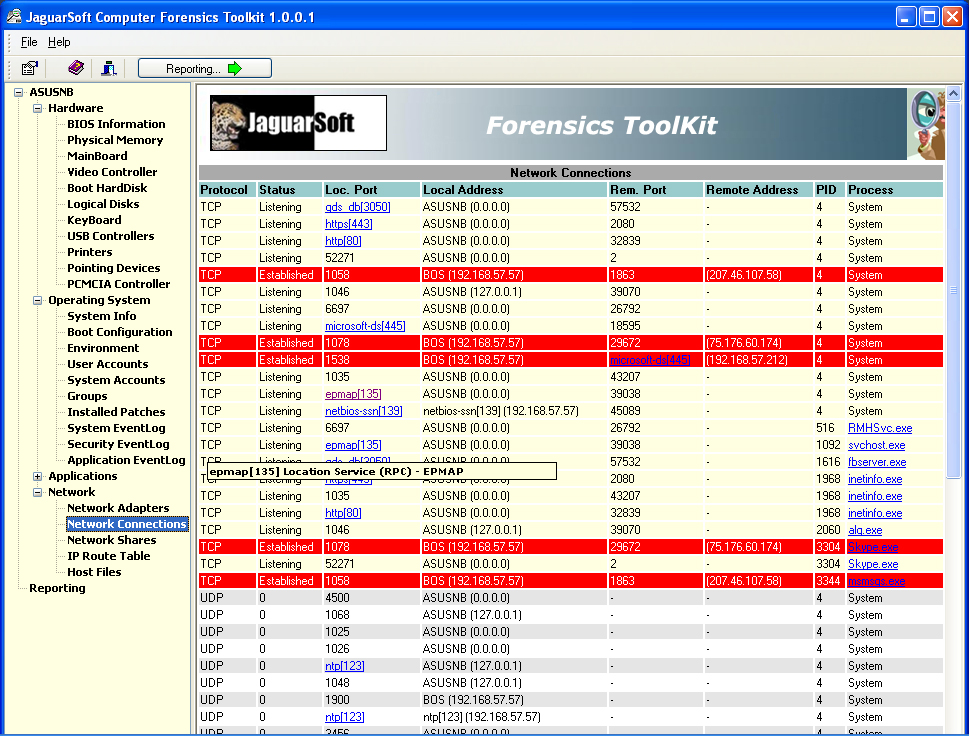The image size is (969, 736).
Task: Select Boot HardDisk in the tree
Action: point(107,188)
